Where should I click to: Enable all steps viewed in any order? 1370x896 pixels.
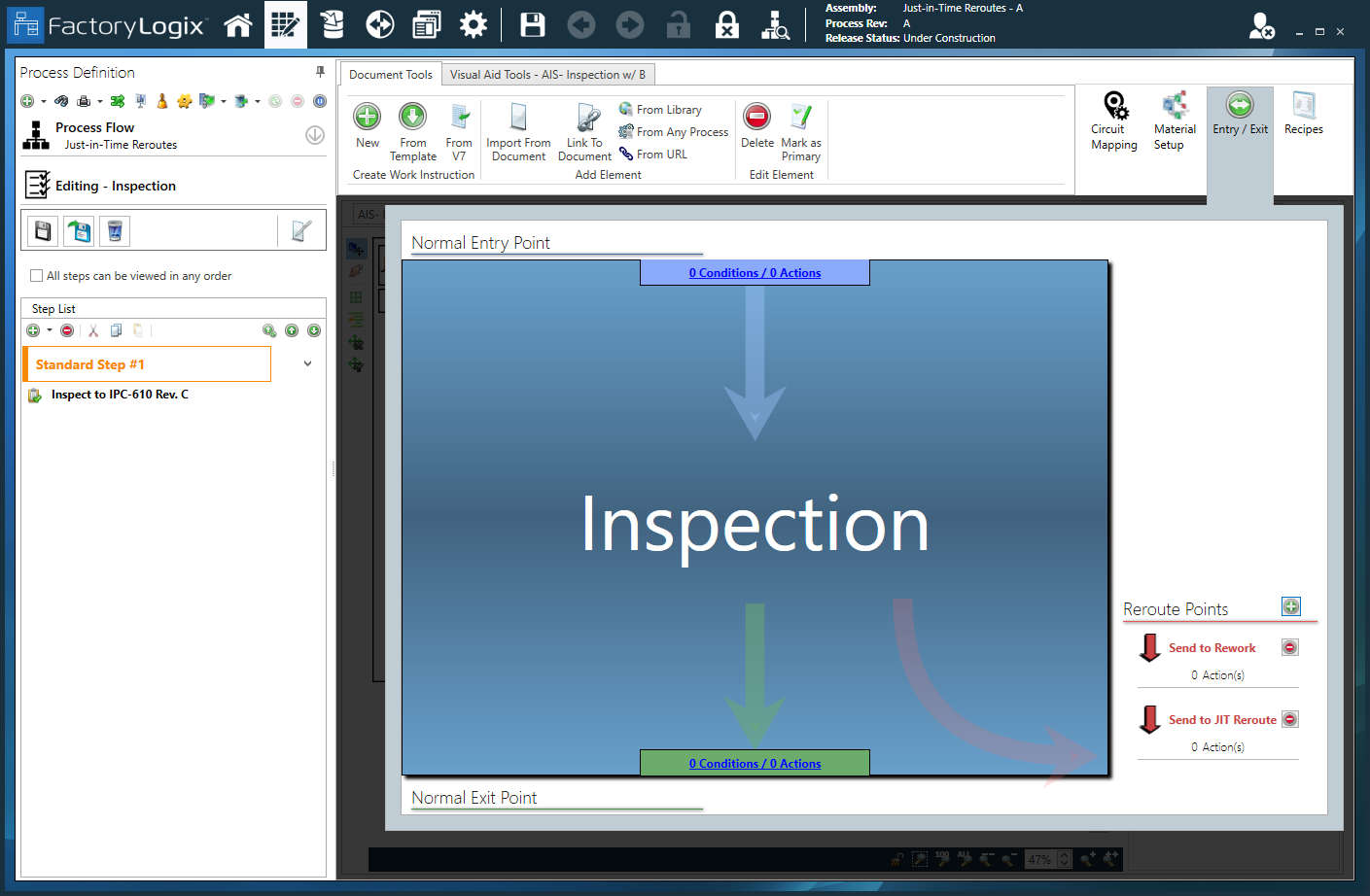pos(37,276)
